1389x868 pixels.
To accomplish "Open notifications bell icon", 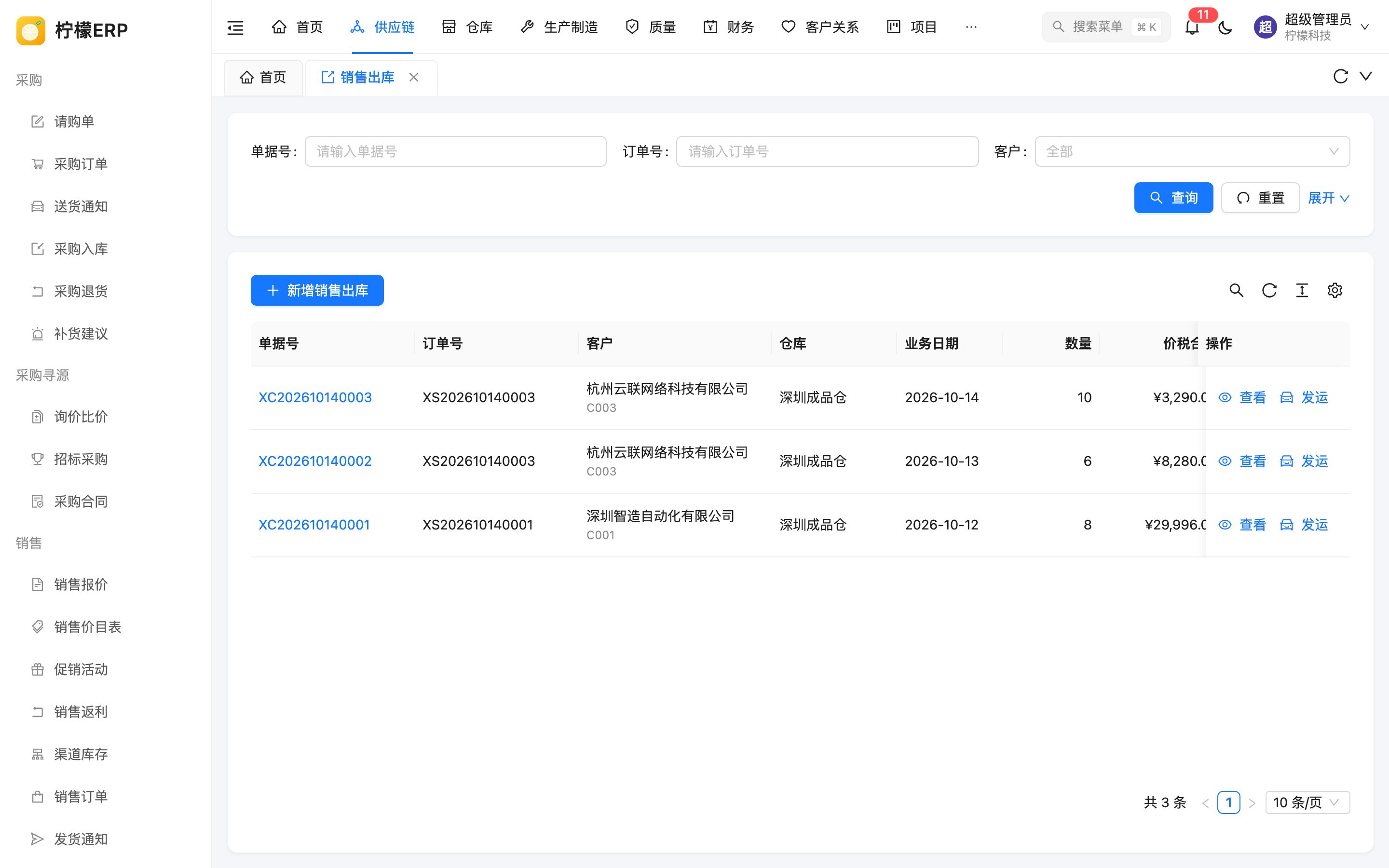I will [x=1192, y=27].
